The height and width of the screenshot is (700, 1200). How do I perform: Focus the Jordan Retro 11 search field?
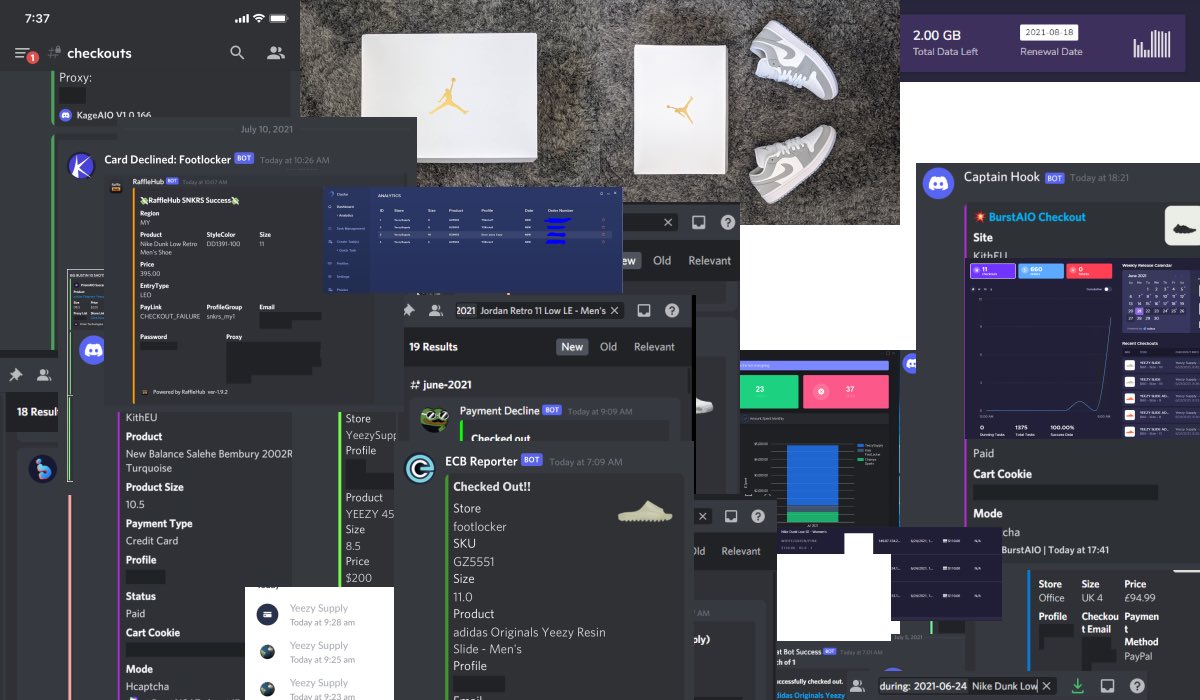coord(539,311)
